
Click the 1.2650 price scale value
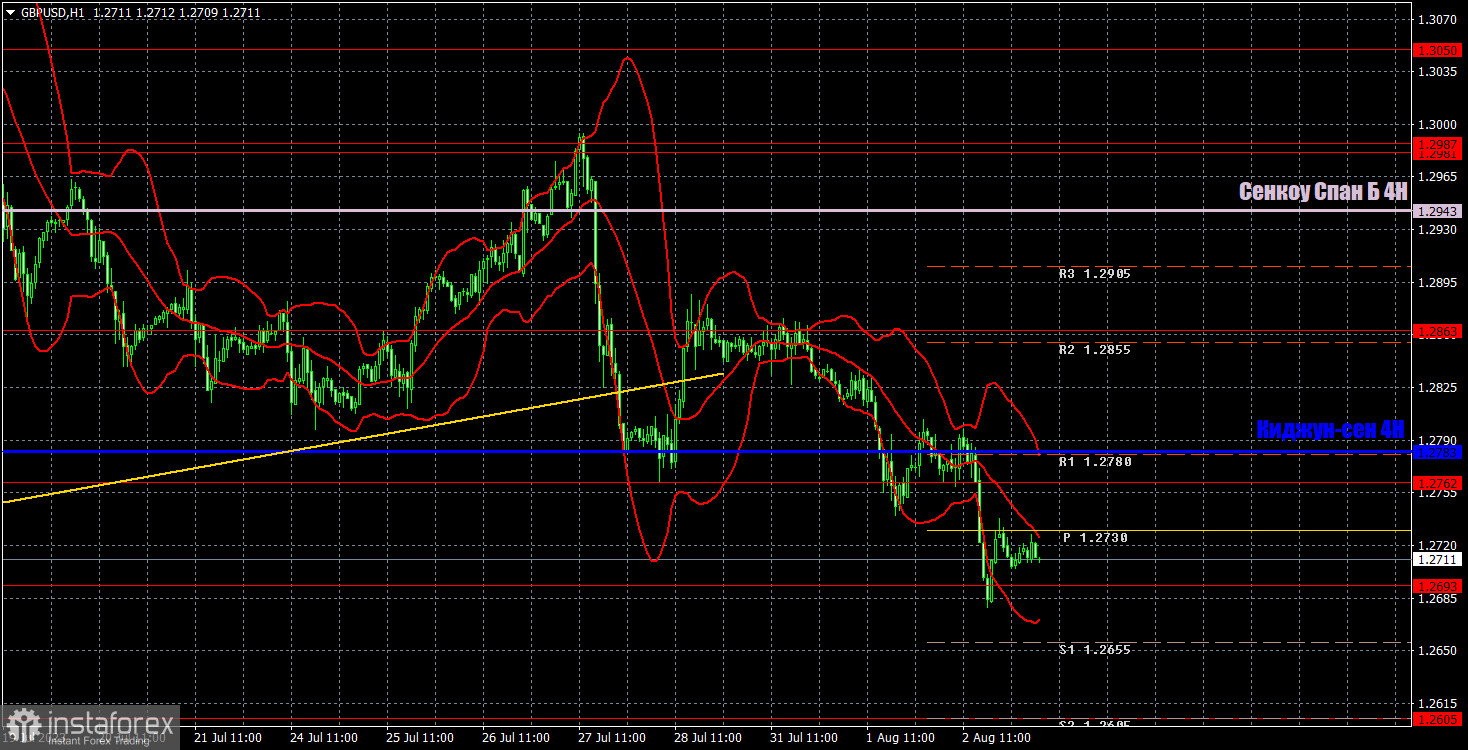pos(1438,651)
